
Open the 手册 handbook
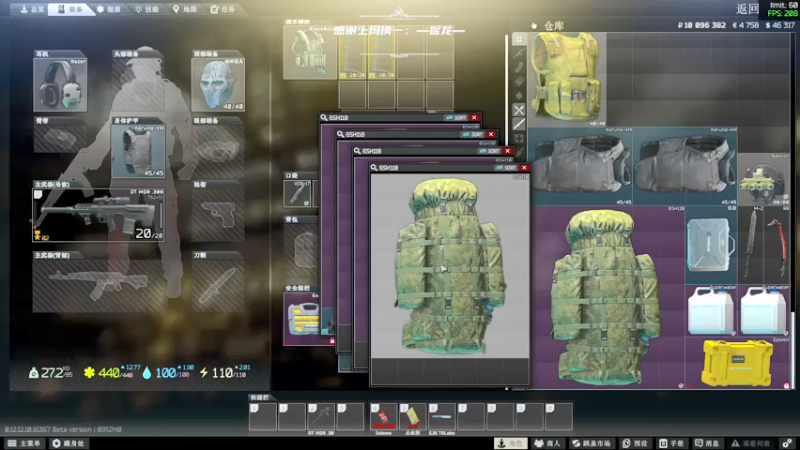pos(671,443)
